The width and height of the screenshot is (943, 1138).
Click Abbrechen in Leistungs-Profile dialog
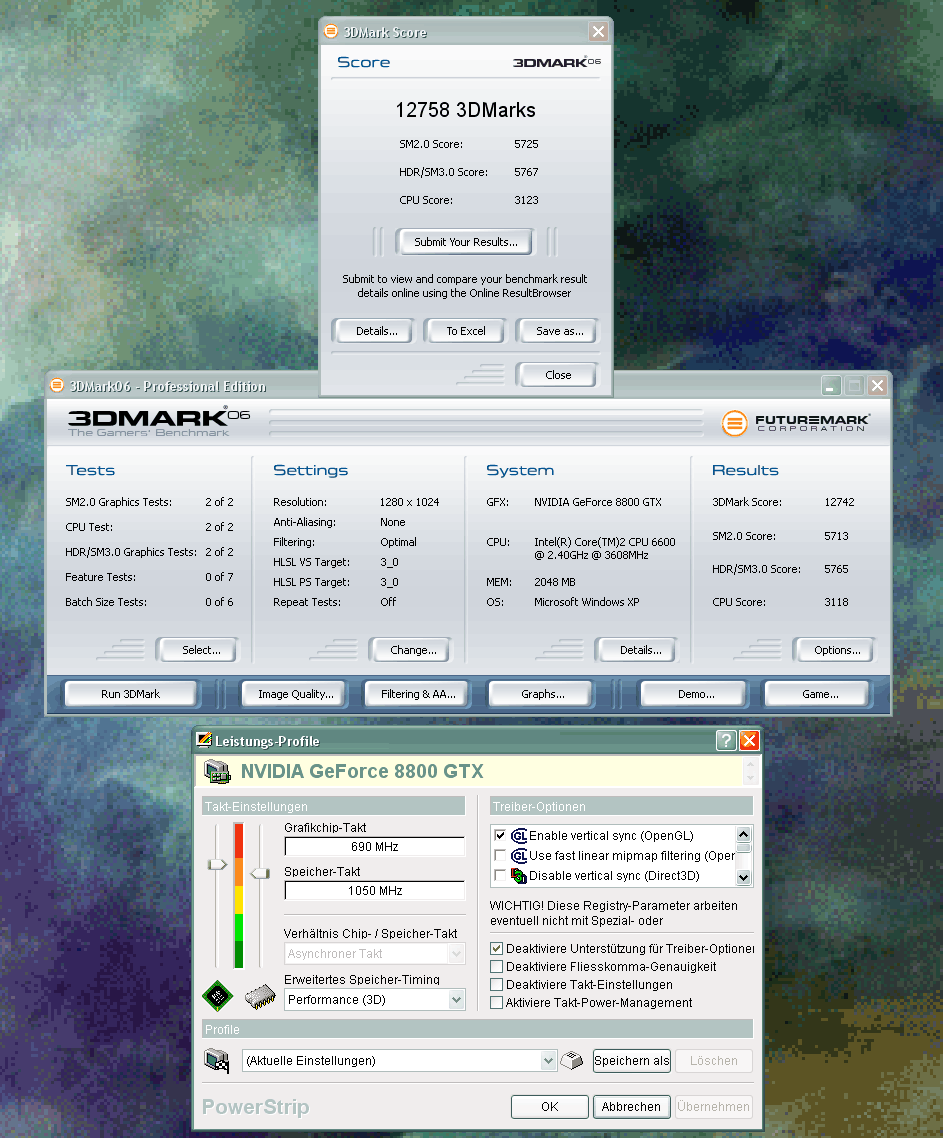[632, 1106]
